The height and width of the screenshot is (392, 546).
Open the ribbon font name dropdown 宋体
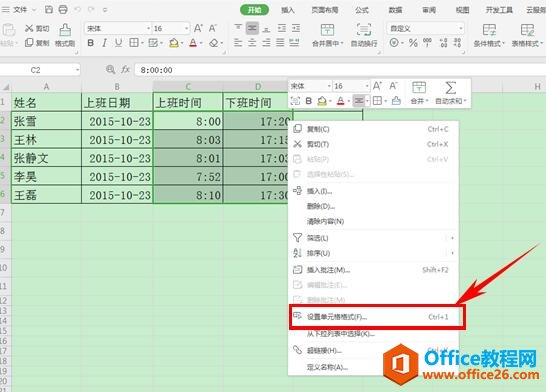pyautogui.click(x=149, y=28)
